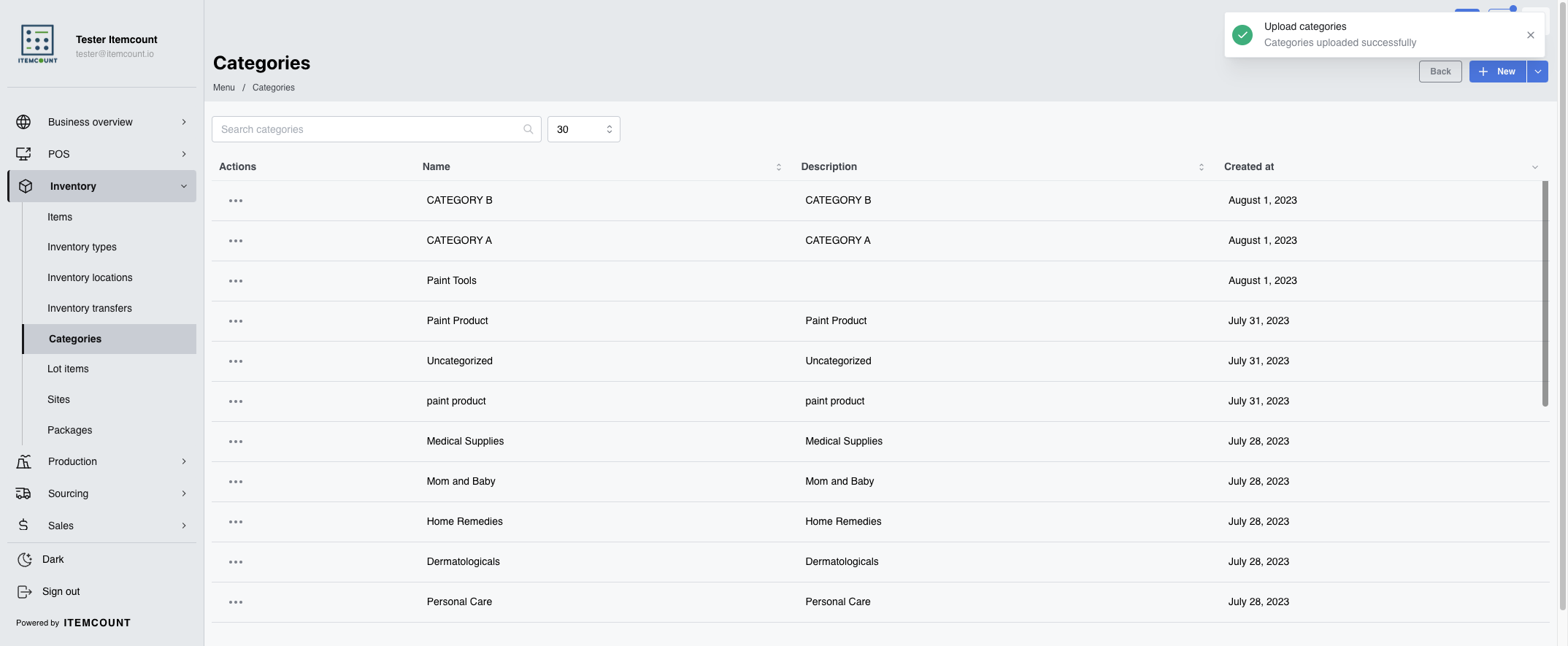
Task: Open the page size selector showing 30
Action: (x=584, y=129)
